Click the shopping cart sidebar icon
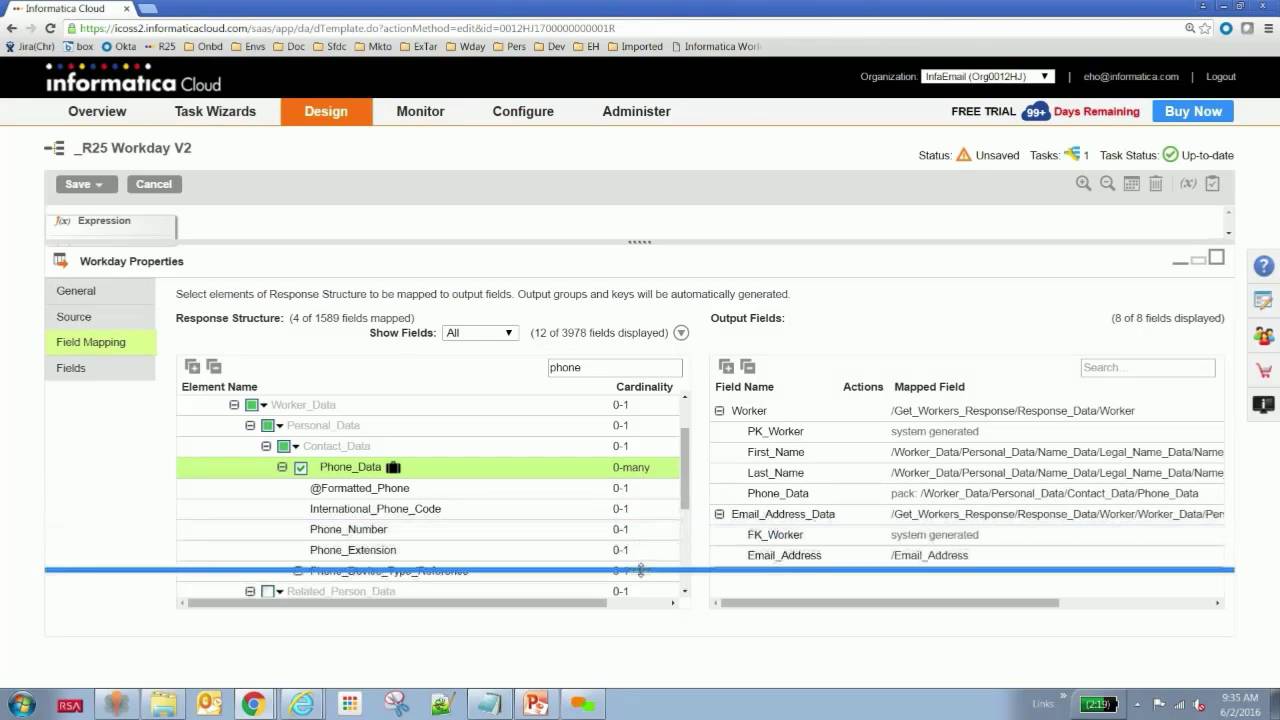The width and height of the screenshot is (1280, 720). [x=1264, y=370]
